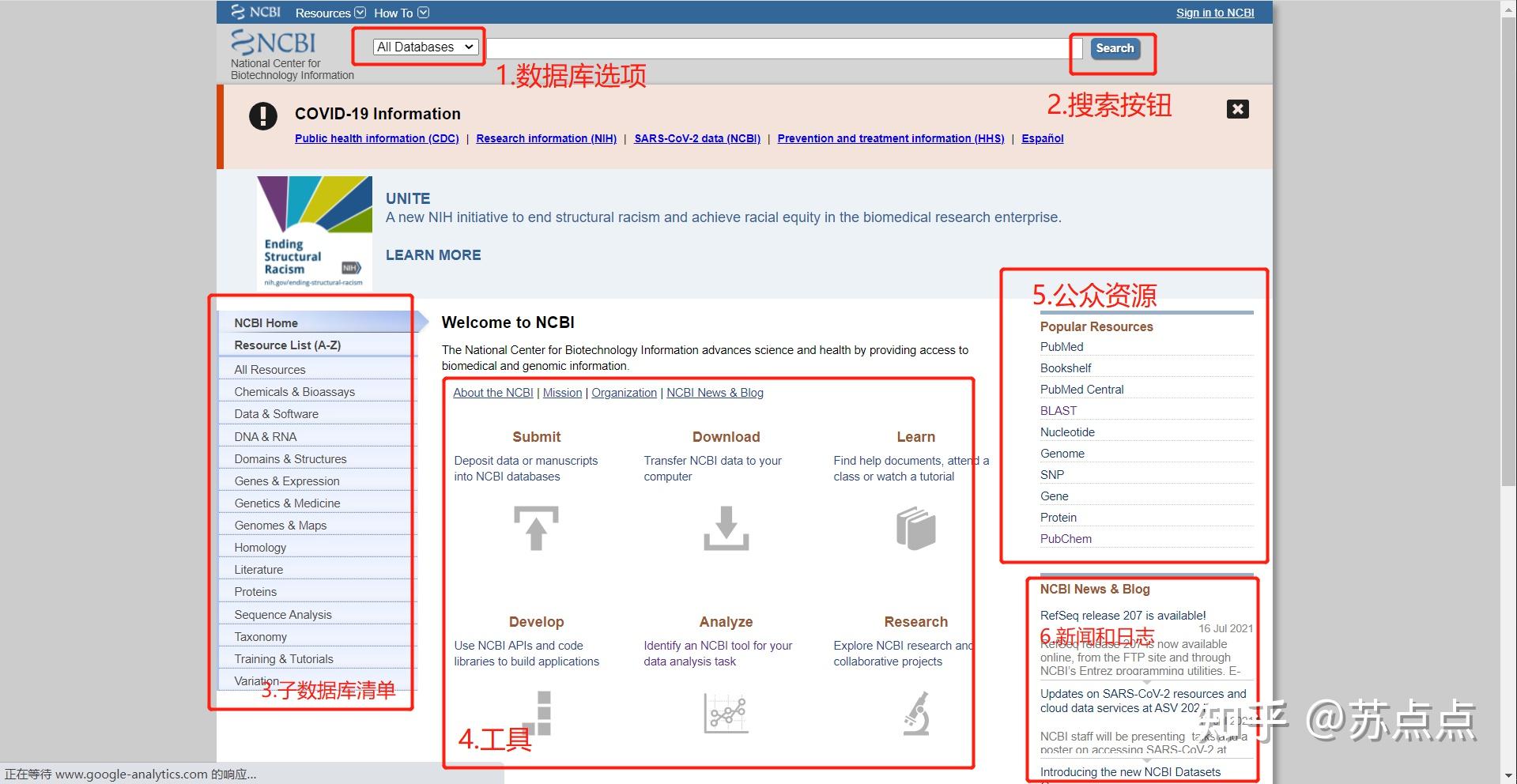This screenshot has height=784, width=1517.
Task: Click the Develop building-blocks icon
Action: (536, 713)
